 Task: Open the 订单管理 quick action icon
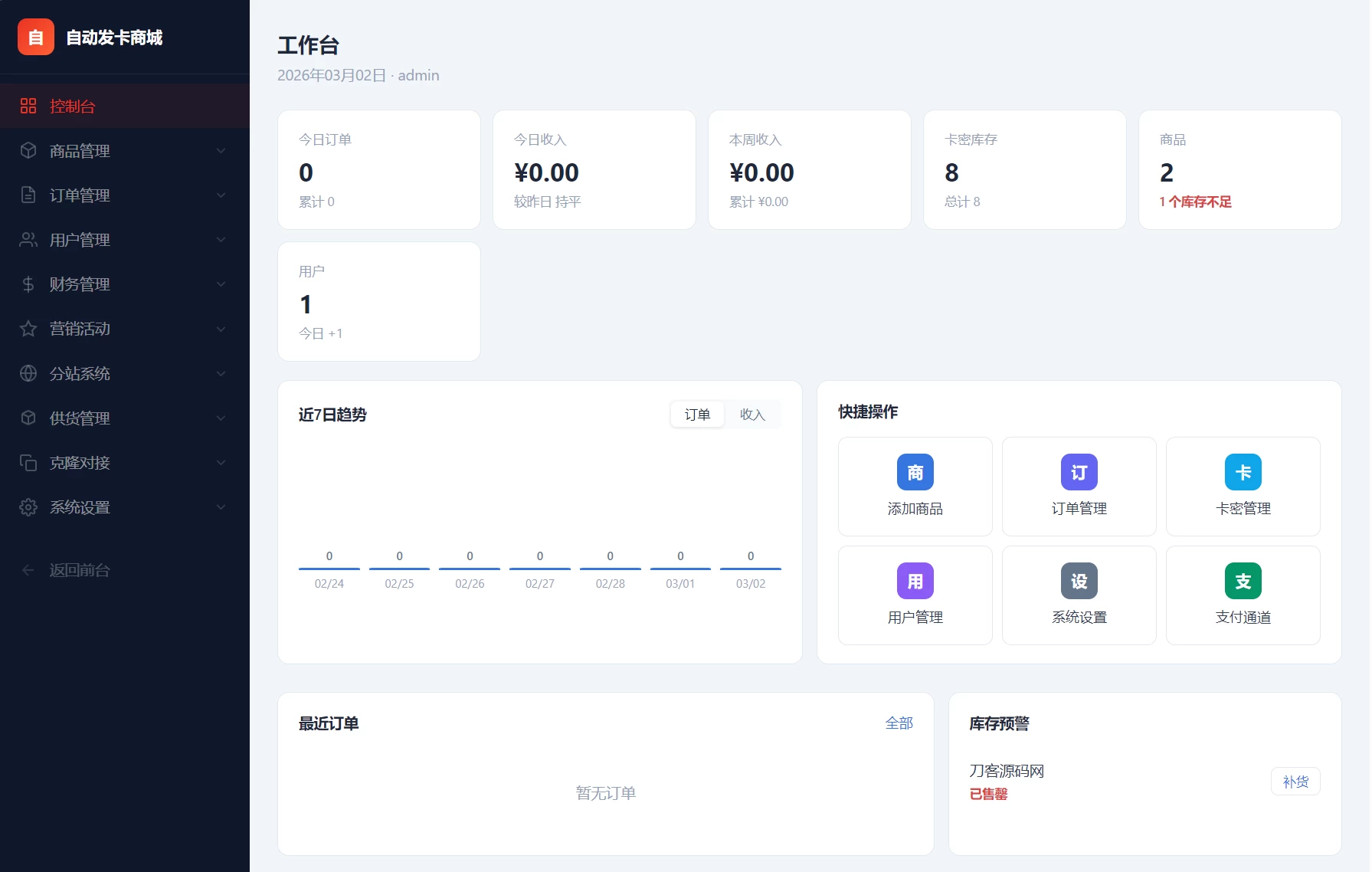[x=1079, y=472]
